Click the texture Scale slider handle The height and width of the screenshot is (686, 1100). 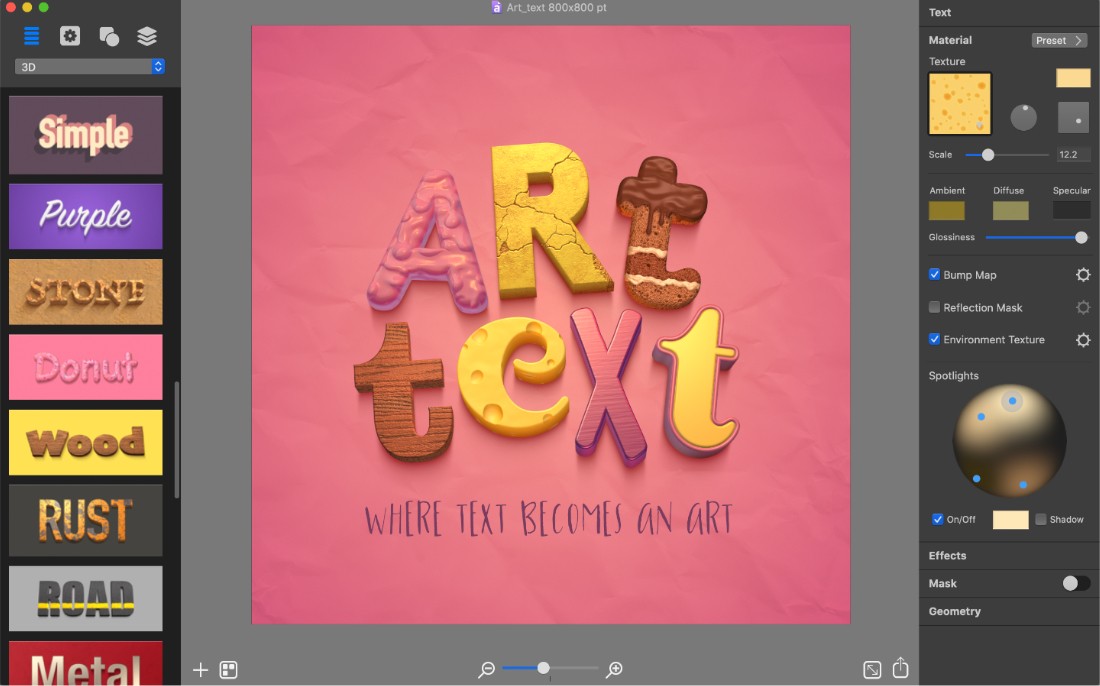pyautogui.click(x=988, y=155)
